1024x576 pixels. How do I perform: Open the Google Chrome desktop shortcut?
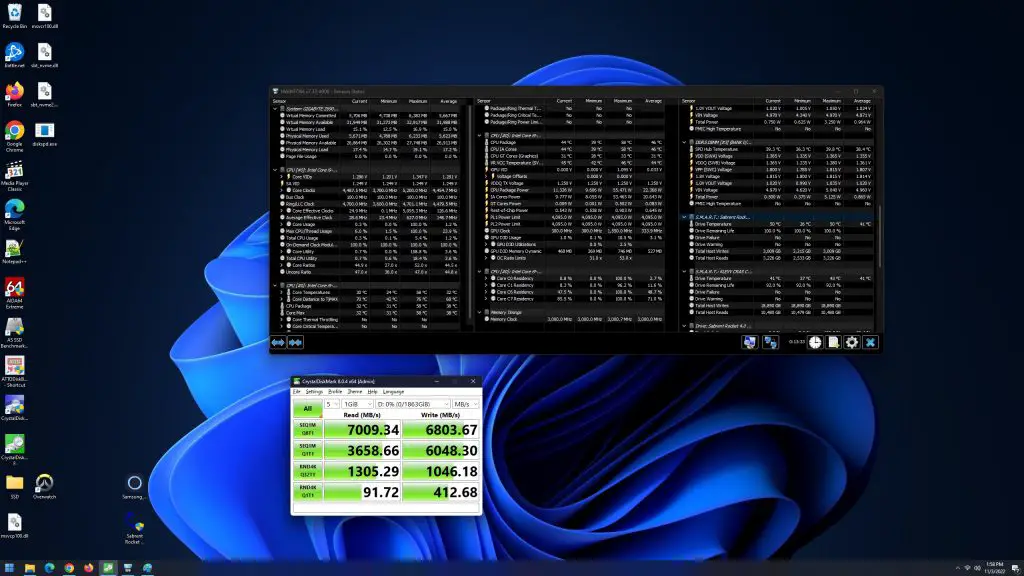click(14, 136)
